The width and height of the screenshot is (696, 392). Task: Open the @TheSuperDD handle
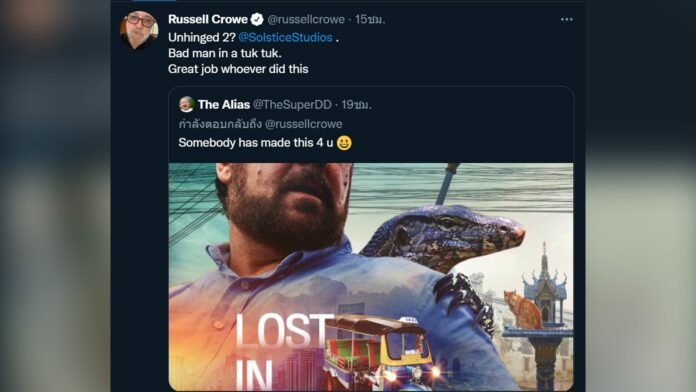(292, 105)
